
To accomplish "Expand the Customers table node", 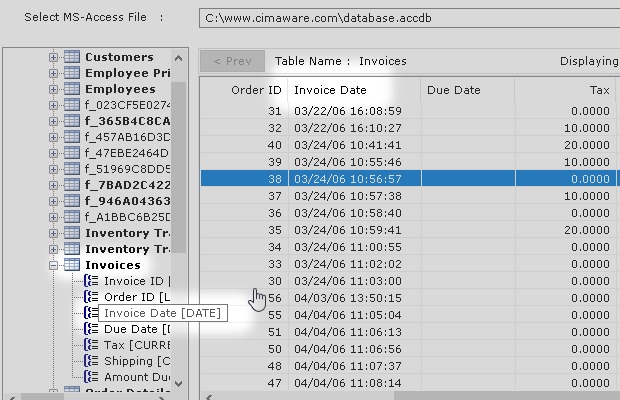I will (54, 57).
